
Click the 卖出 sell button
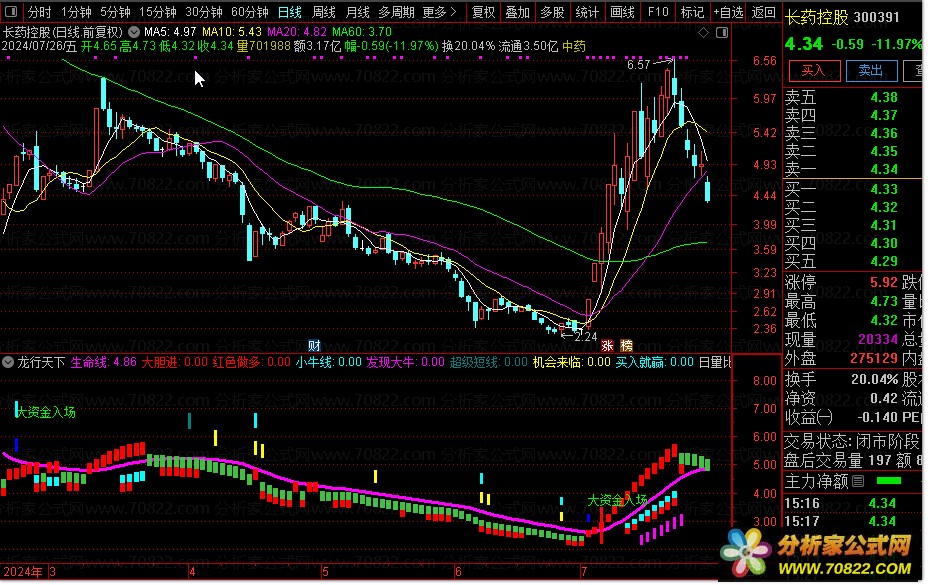(871, 70)
